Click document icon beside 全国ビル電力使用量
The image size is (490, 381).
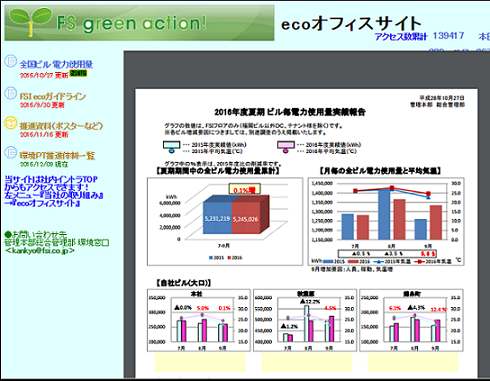(11, 61)
